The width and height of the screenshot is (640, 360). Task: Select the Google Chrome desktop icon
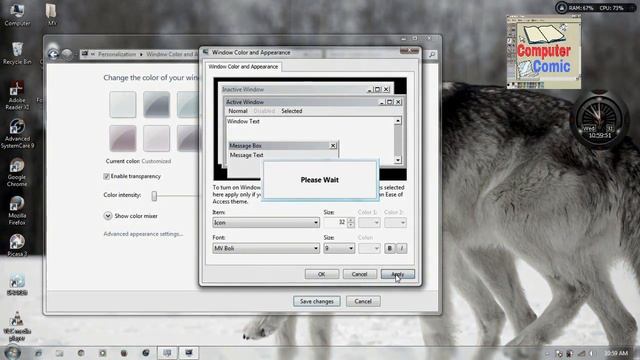[17, 173]
